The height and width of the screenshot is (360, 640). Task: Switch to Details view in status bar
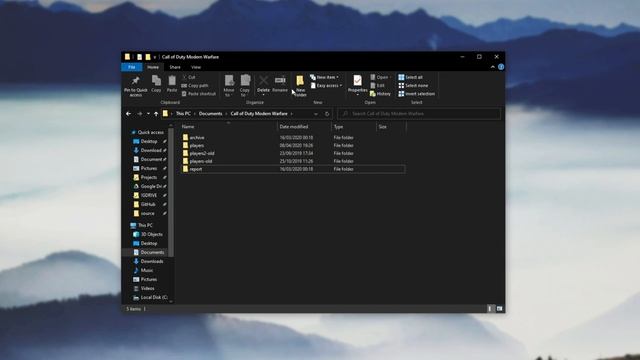click(x=490, y=309)
